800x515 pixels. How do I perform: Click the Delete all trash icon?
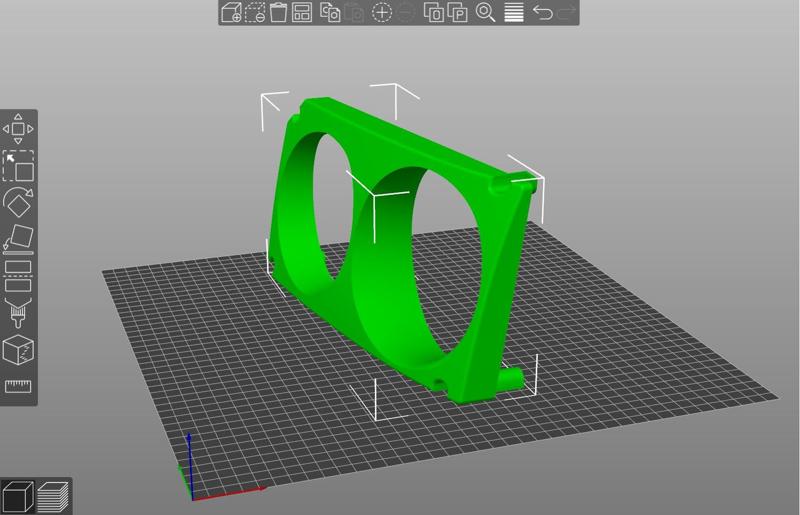(x=278, y=12)
